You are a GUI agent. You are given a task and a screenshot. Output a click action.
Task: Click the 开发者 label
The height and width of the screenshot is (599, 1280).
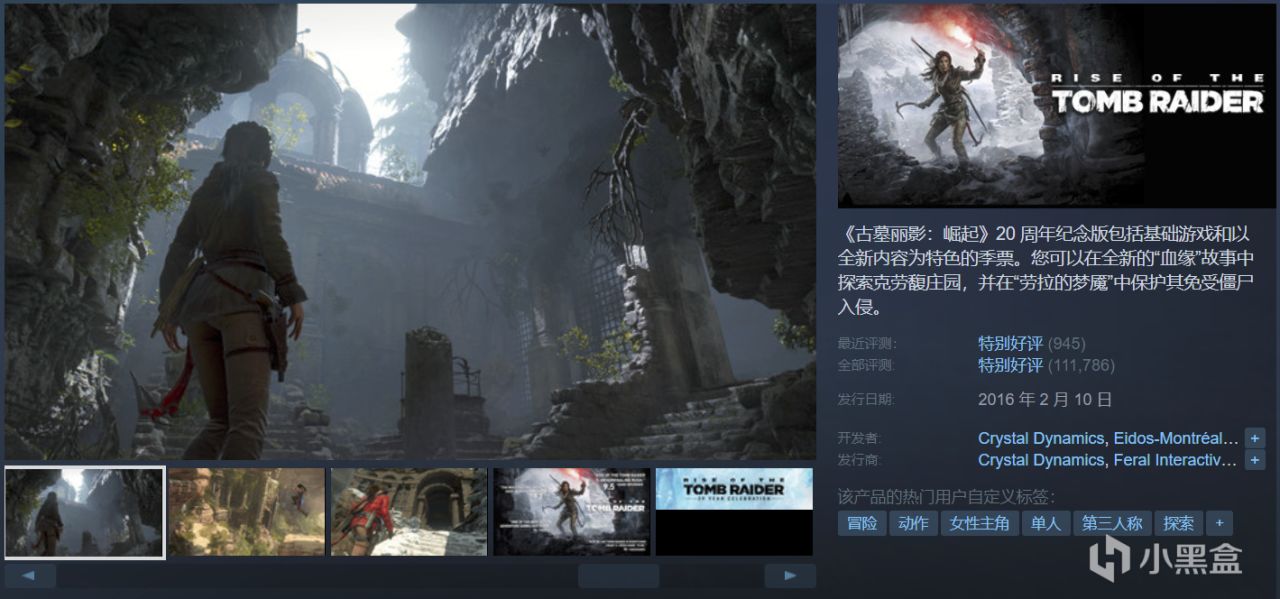pyautogui.click(x=859, y=439)
